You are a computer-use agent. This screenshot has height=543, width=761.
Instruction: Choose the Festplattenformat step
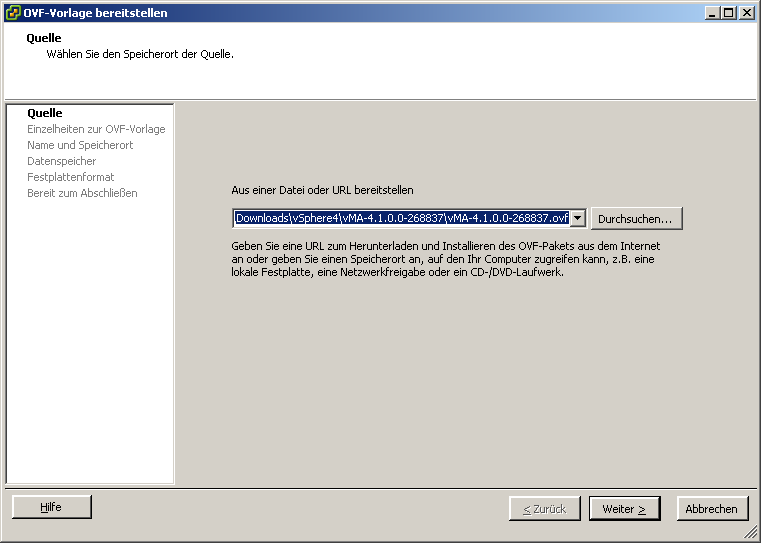tap(71, 177)
